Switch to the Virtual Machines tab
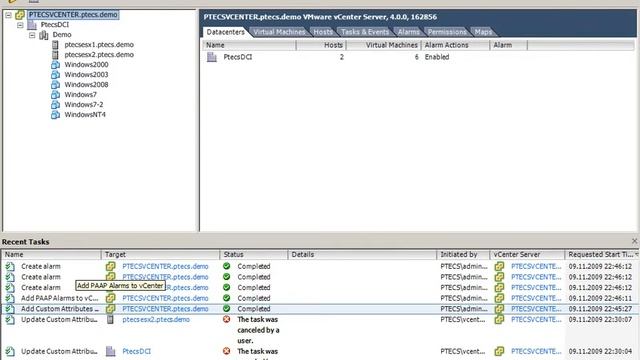The width and height of the screenshot is (640, 360). [x=280, y=32]
